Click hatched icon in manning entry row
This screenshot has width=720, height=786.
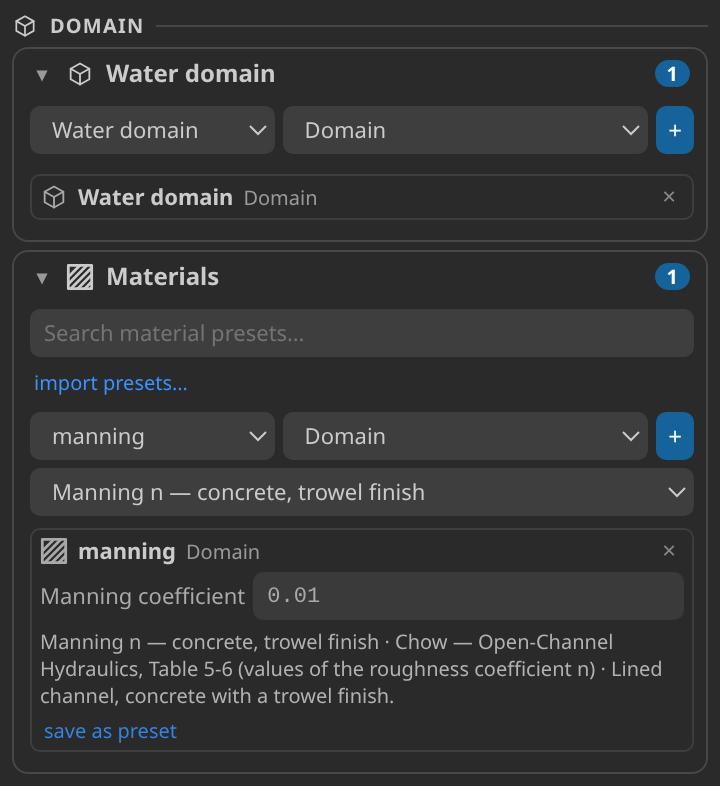tap(54, 551)
